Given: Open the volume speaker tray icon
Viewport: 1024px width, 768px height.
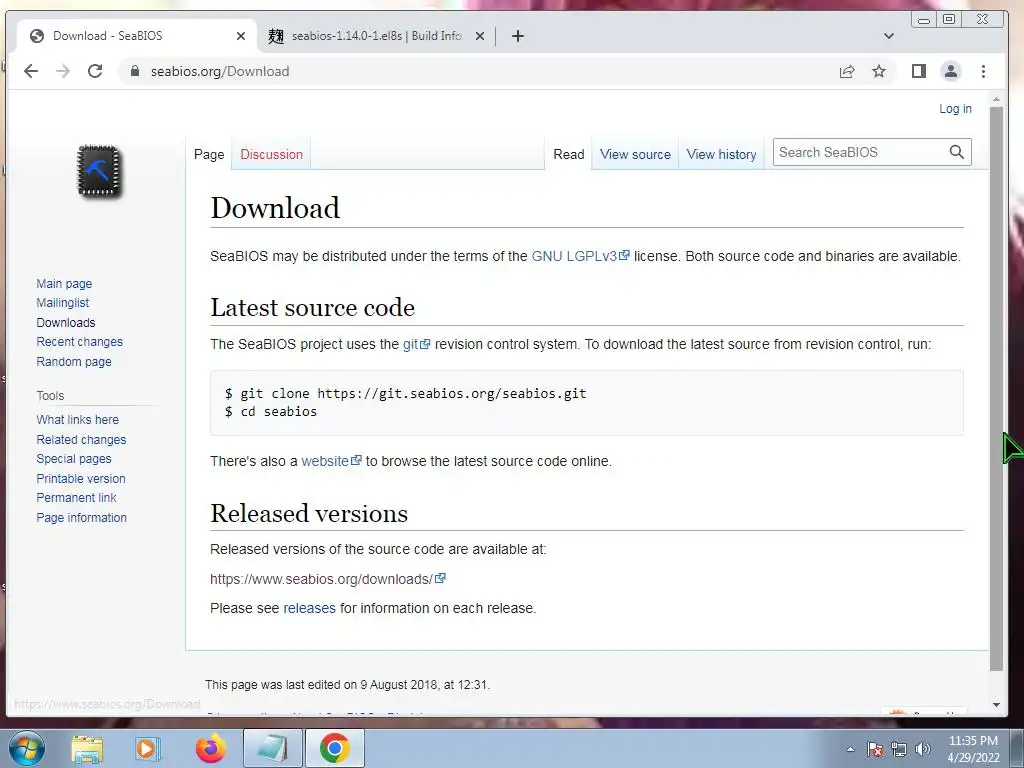Looking at the screenshot, I should click(x=923, y=749).
